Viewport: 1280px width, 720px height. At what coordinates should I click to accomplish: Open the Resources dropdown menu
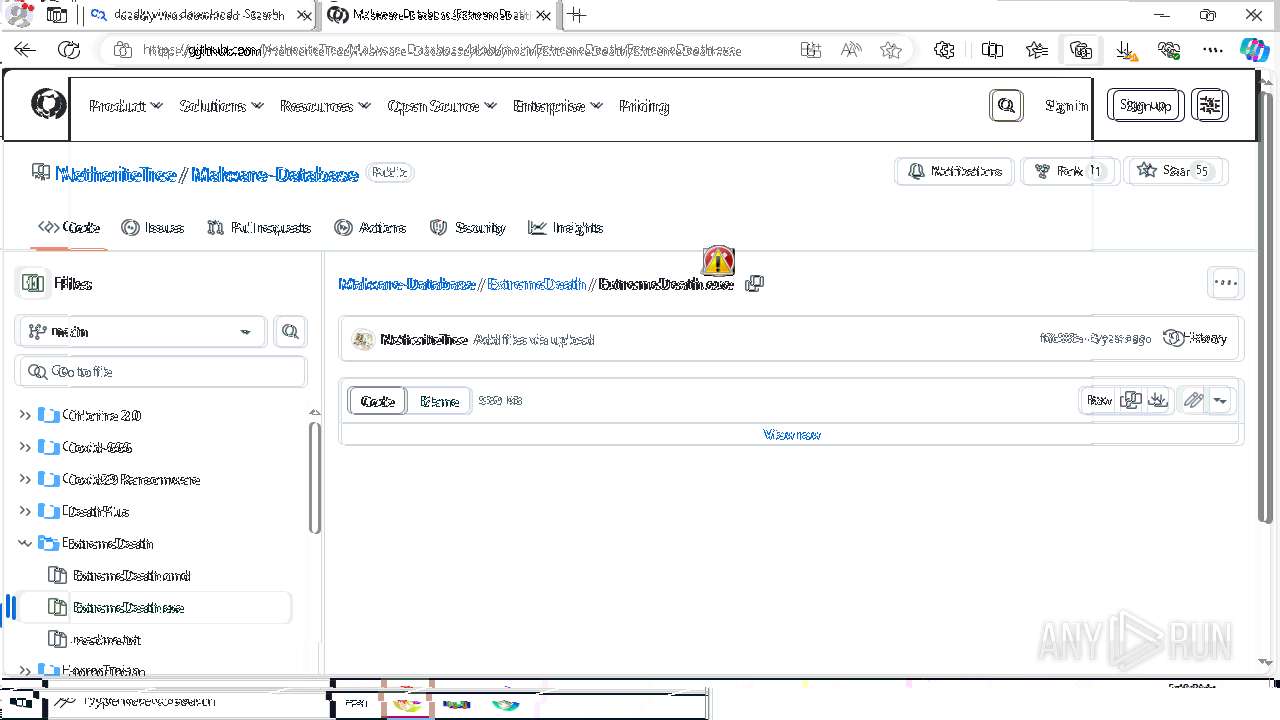(325, 106)
